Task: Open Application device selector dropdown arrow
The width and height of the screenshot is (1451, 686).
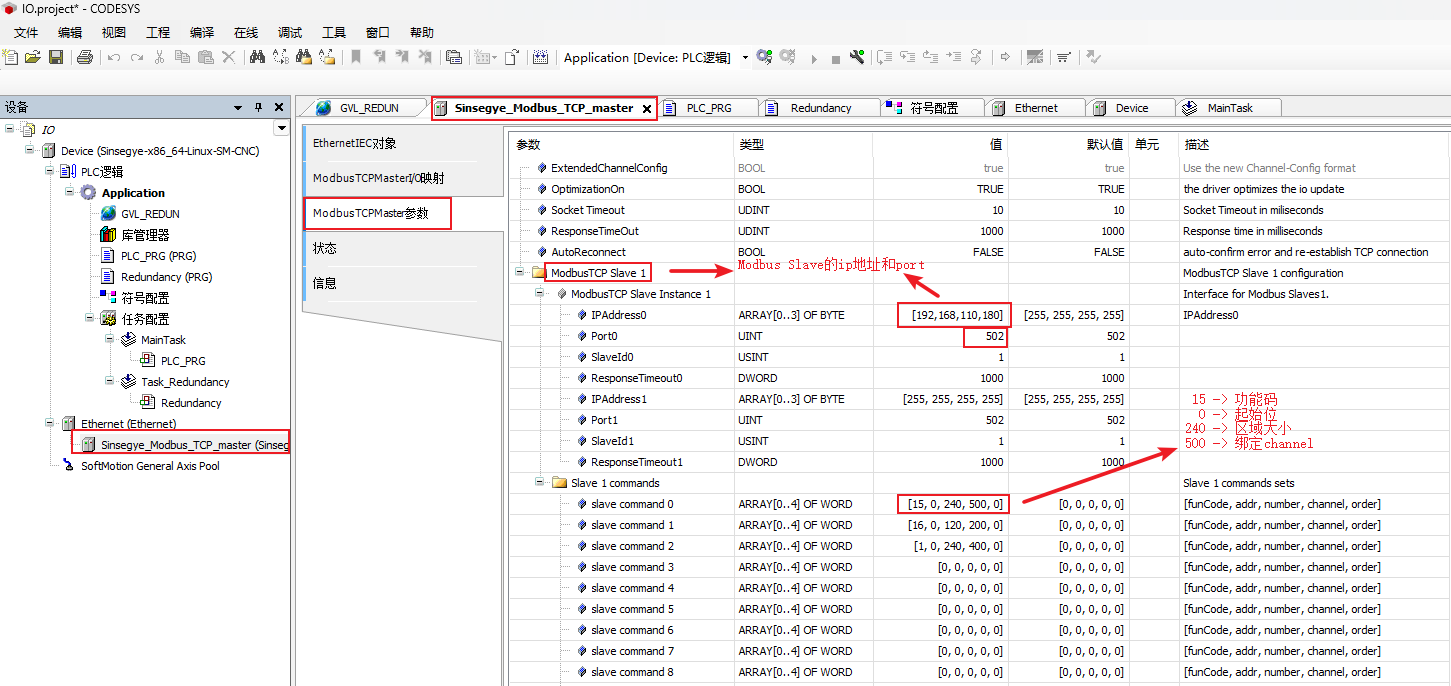Action: click(745, 58)
